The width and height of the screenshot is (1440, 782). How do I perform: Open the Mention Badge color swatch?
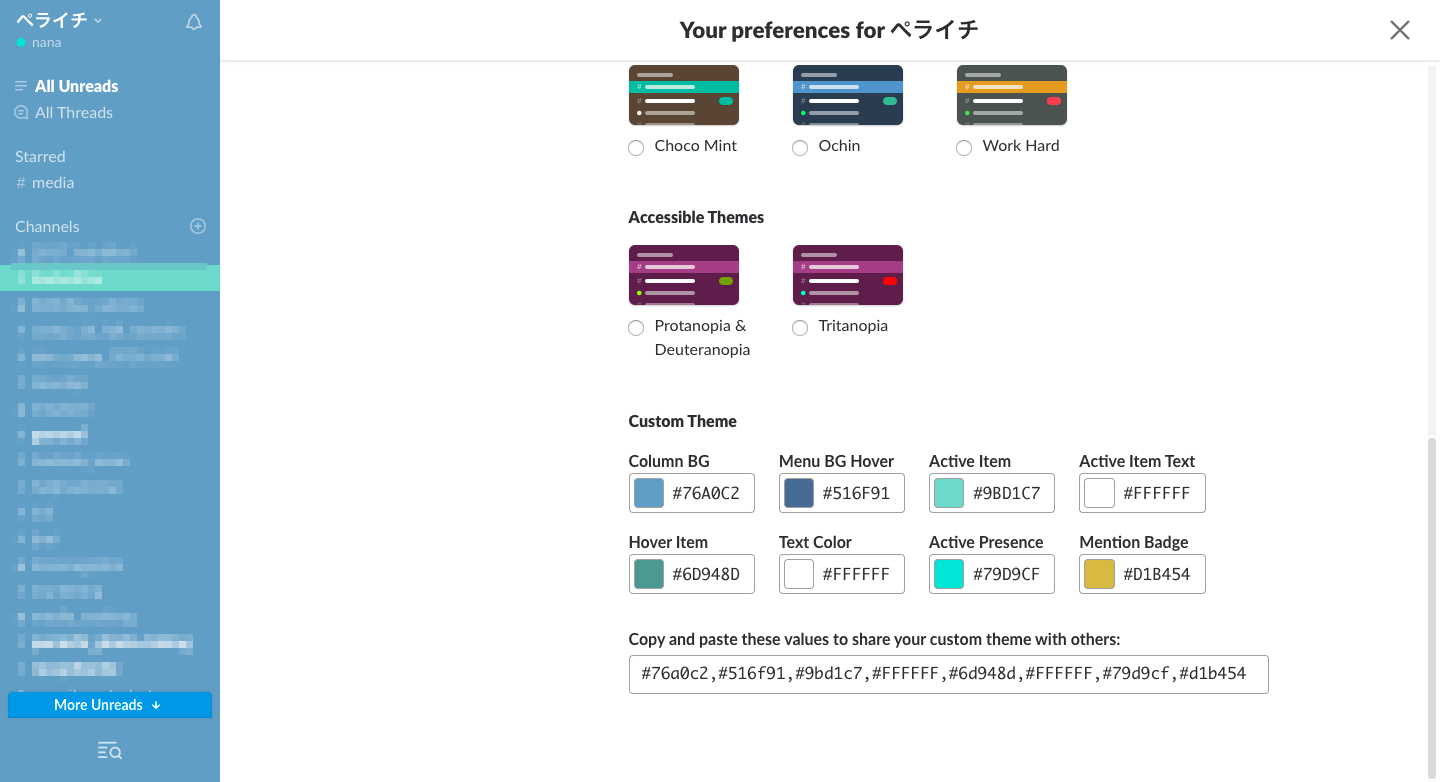[1099, 574]
